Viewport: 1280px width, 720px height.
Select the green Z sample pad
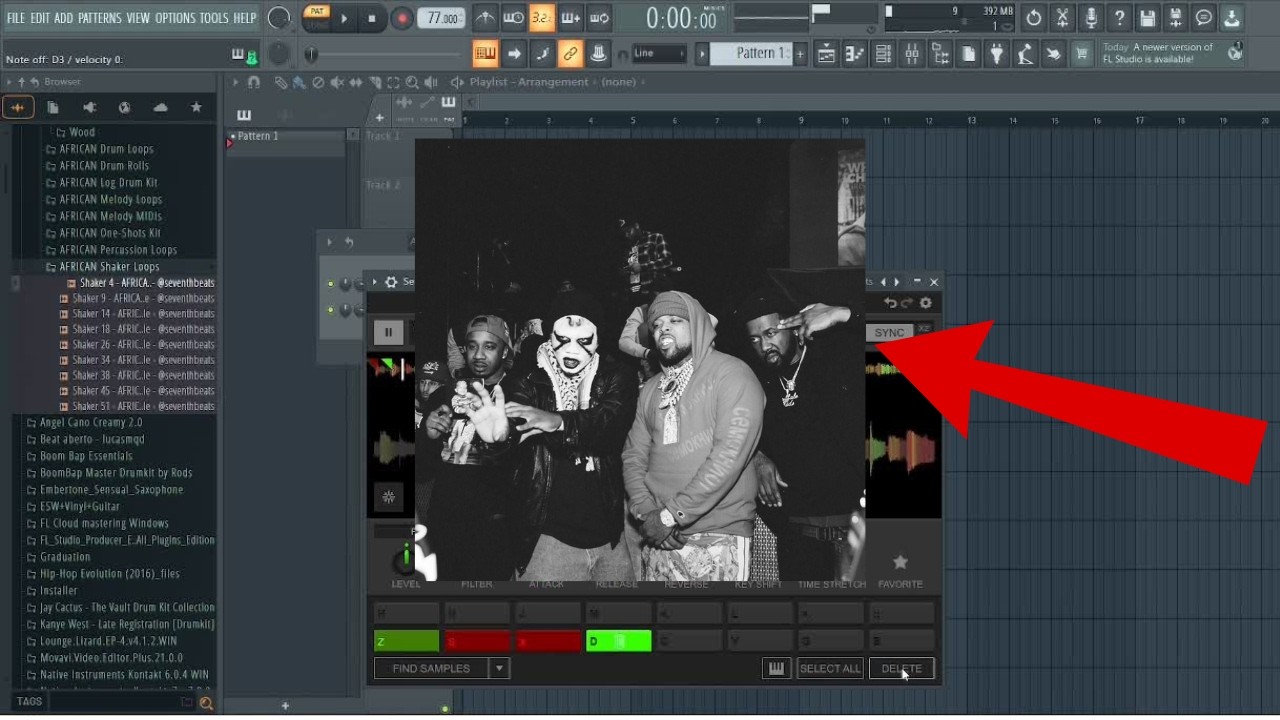pyautogui.click(x=406, y=641)
